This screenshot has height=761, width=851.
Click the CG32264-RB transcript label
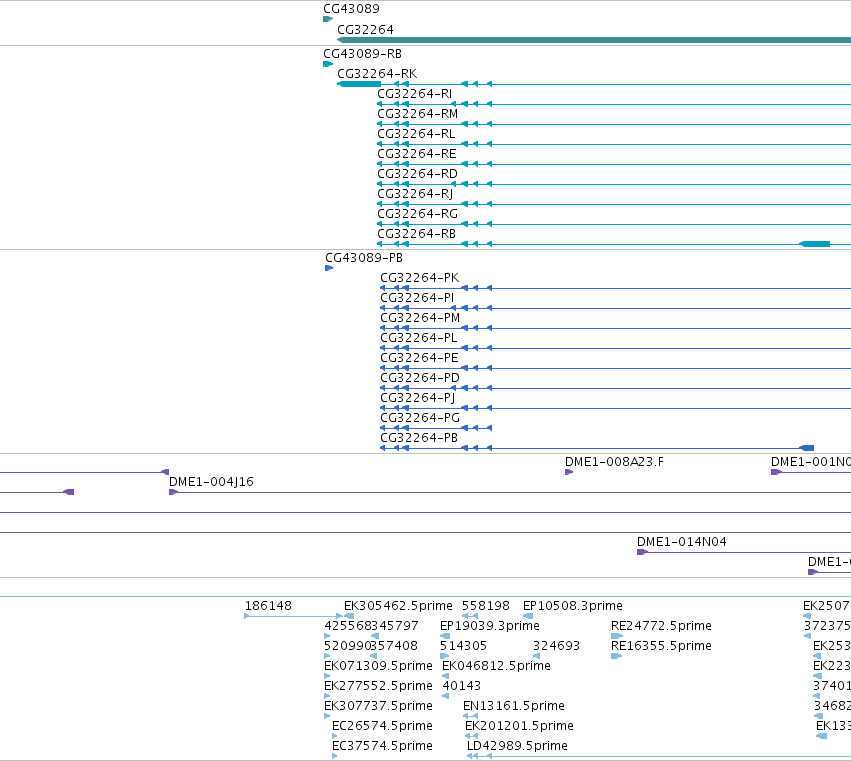[x=416, y=234]
